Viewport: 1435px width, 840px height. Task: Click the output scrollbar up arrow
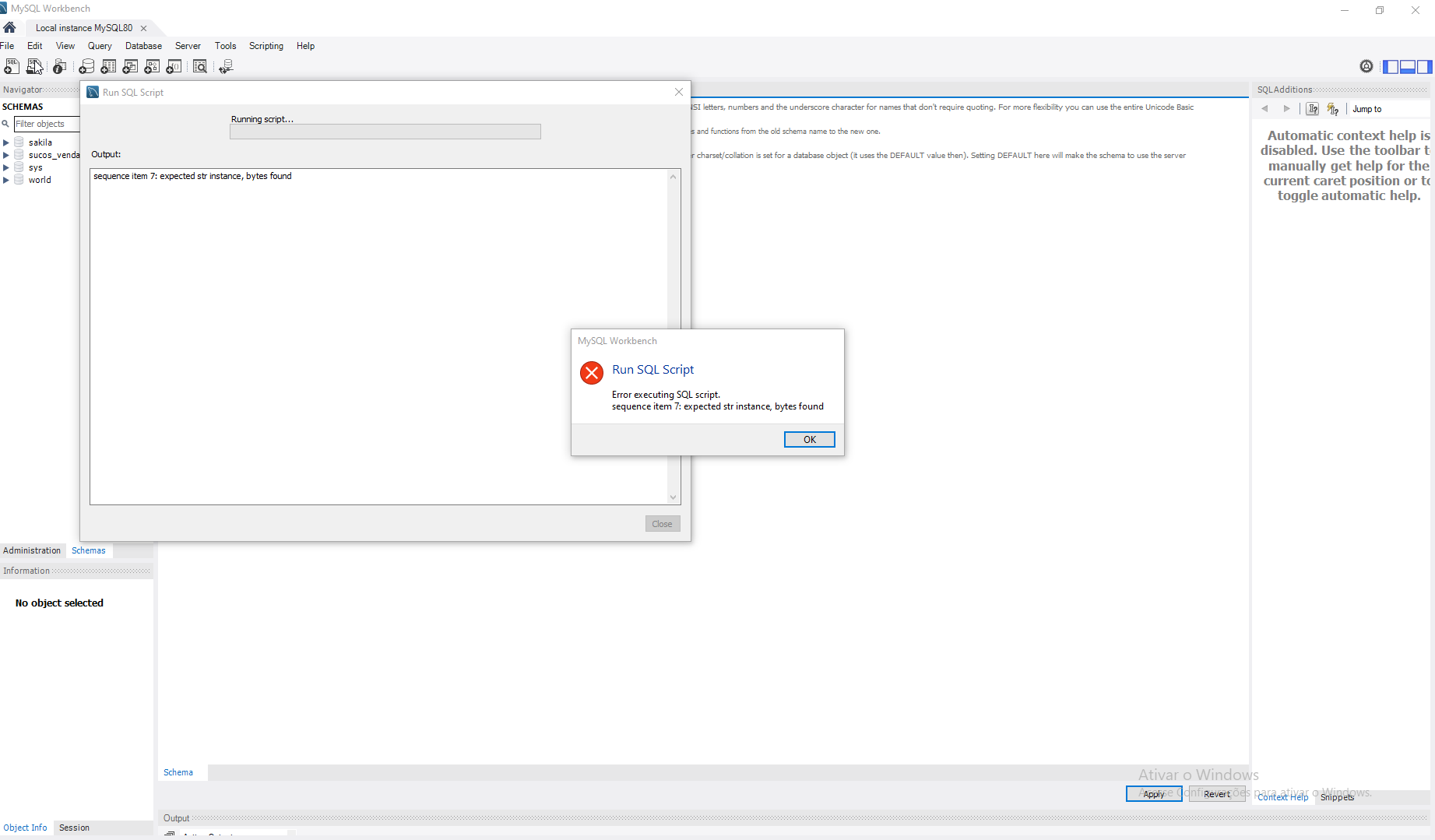click(674, 177)
